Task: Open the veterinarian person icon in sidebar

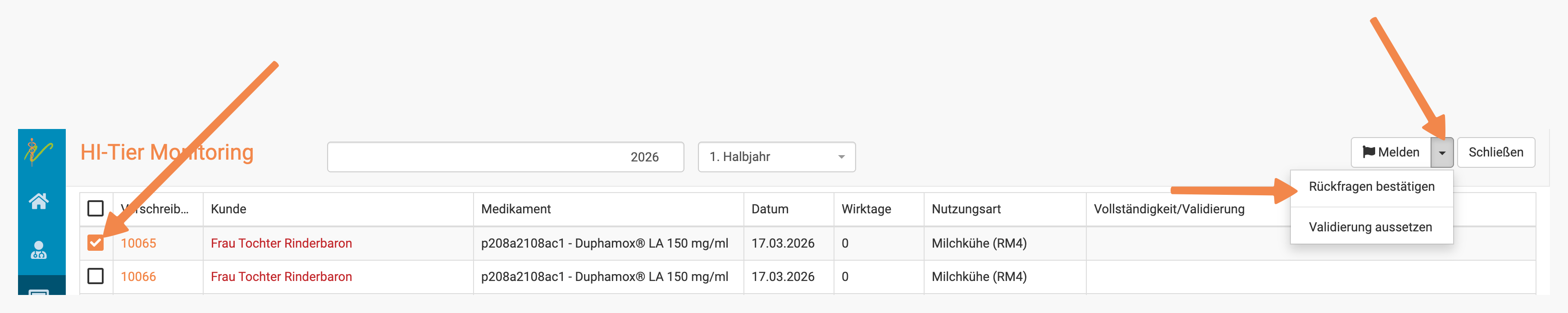Action: pos(39,250)
